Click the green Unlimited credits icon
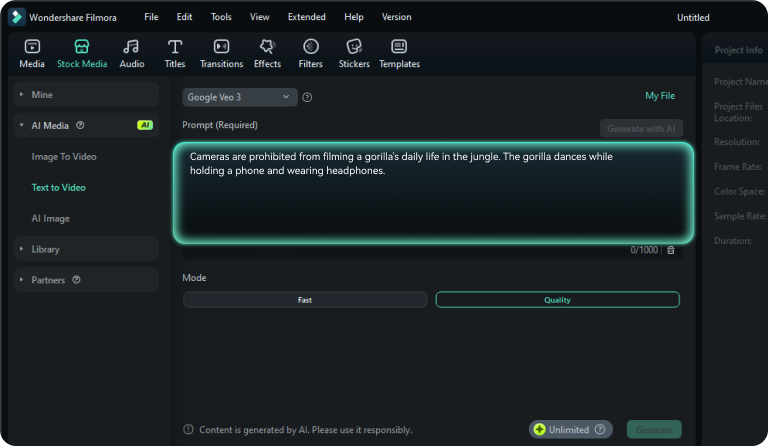Viewport: 768px width, 446px height. pos(540,429)
